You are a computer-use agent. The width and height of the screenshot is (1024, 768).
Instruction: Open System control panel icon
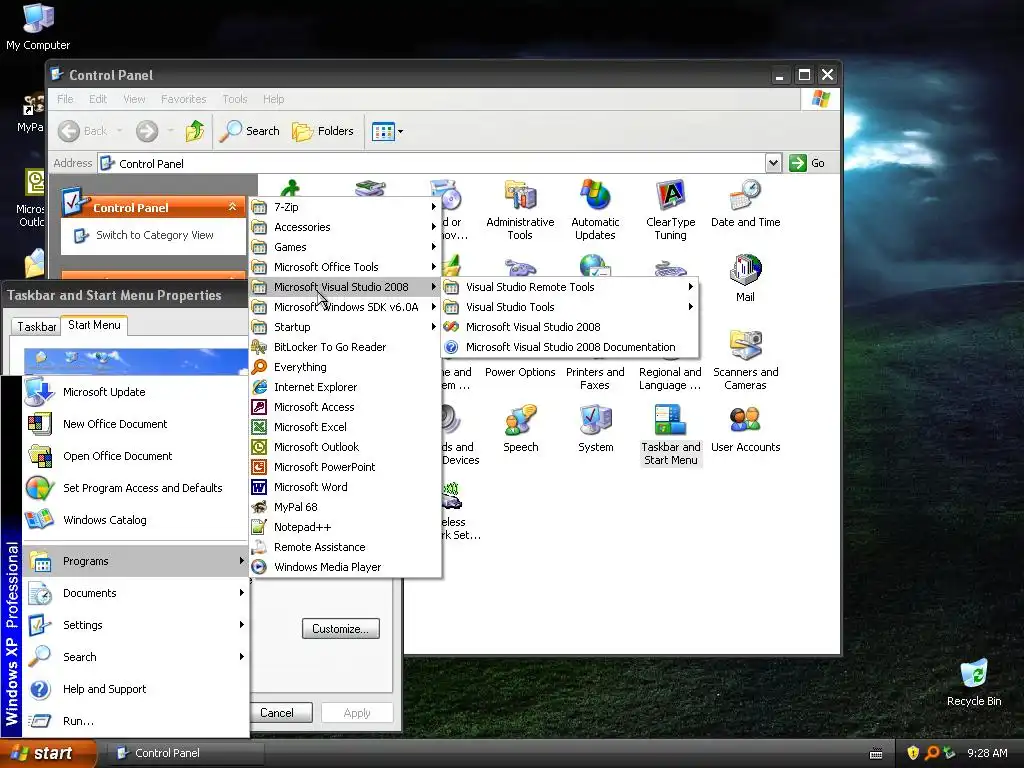pyautogui.click(x=596, y=429)
